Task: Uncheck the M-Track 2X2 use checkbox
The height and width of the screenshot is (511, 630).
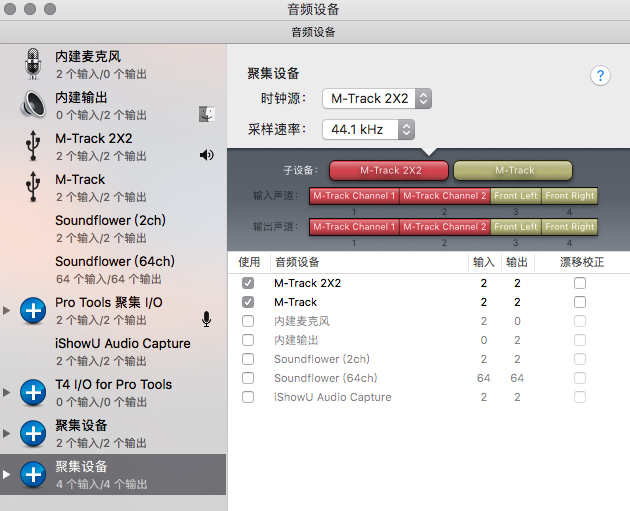Action: [248, 283]
